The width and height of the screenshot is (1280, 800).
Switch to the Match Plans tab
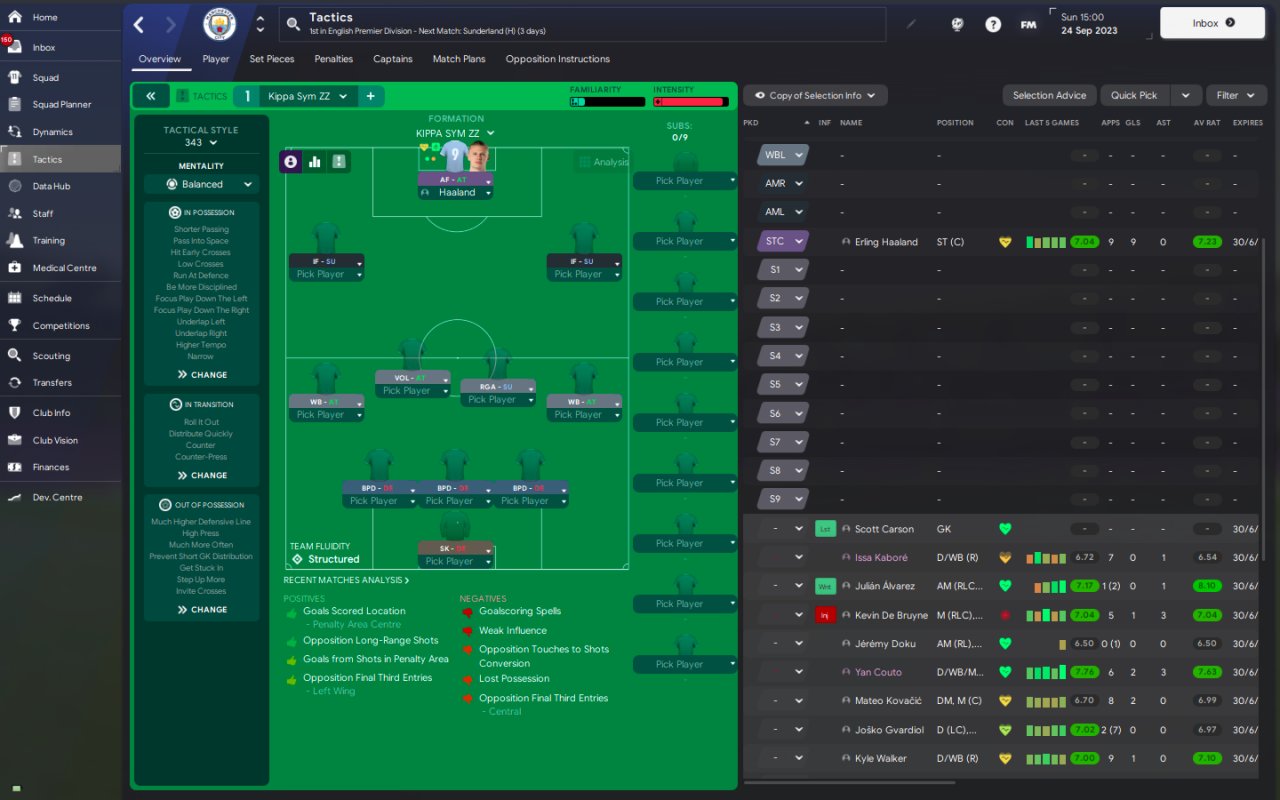(x=459, y=59)
